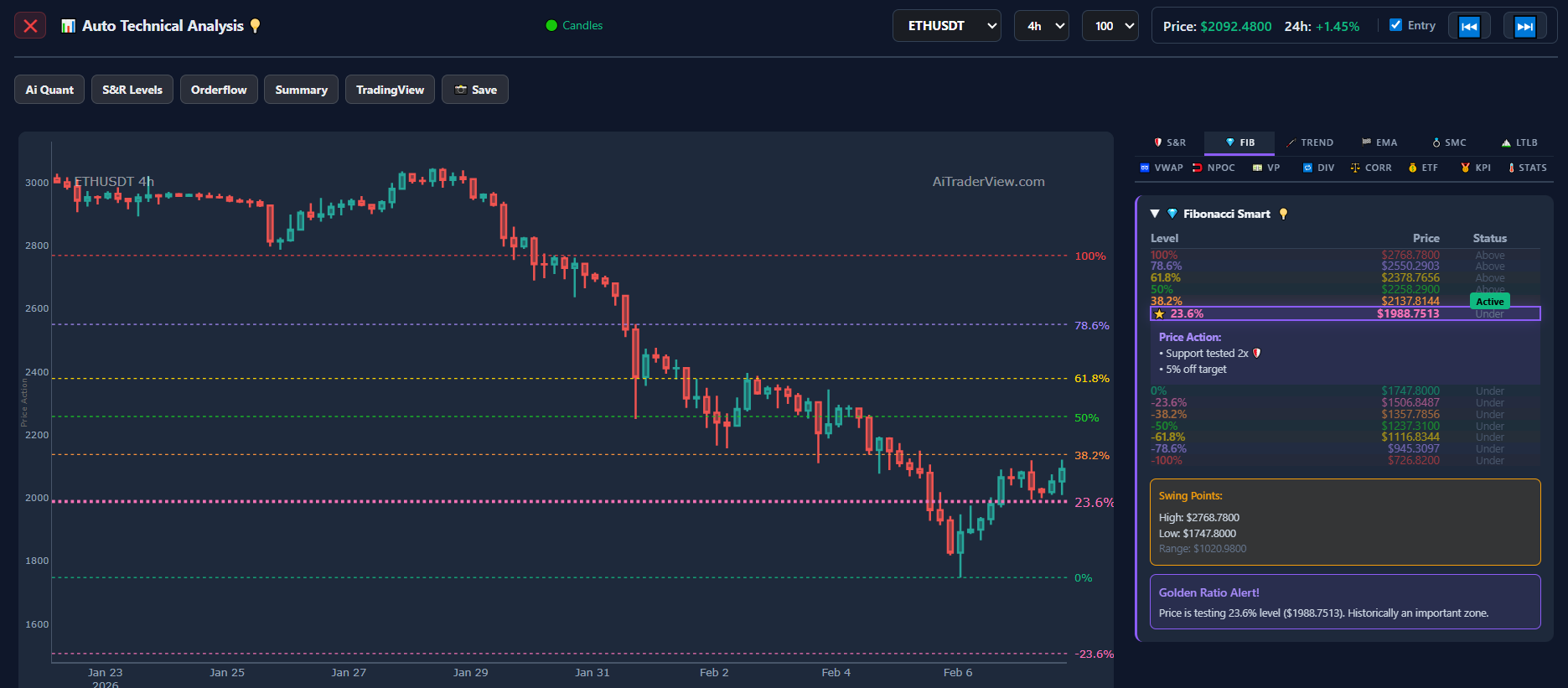Change the 4h timeframe dropdown
1568x688 pixels.
pos(1041,26)
